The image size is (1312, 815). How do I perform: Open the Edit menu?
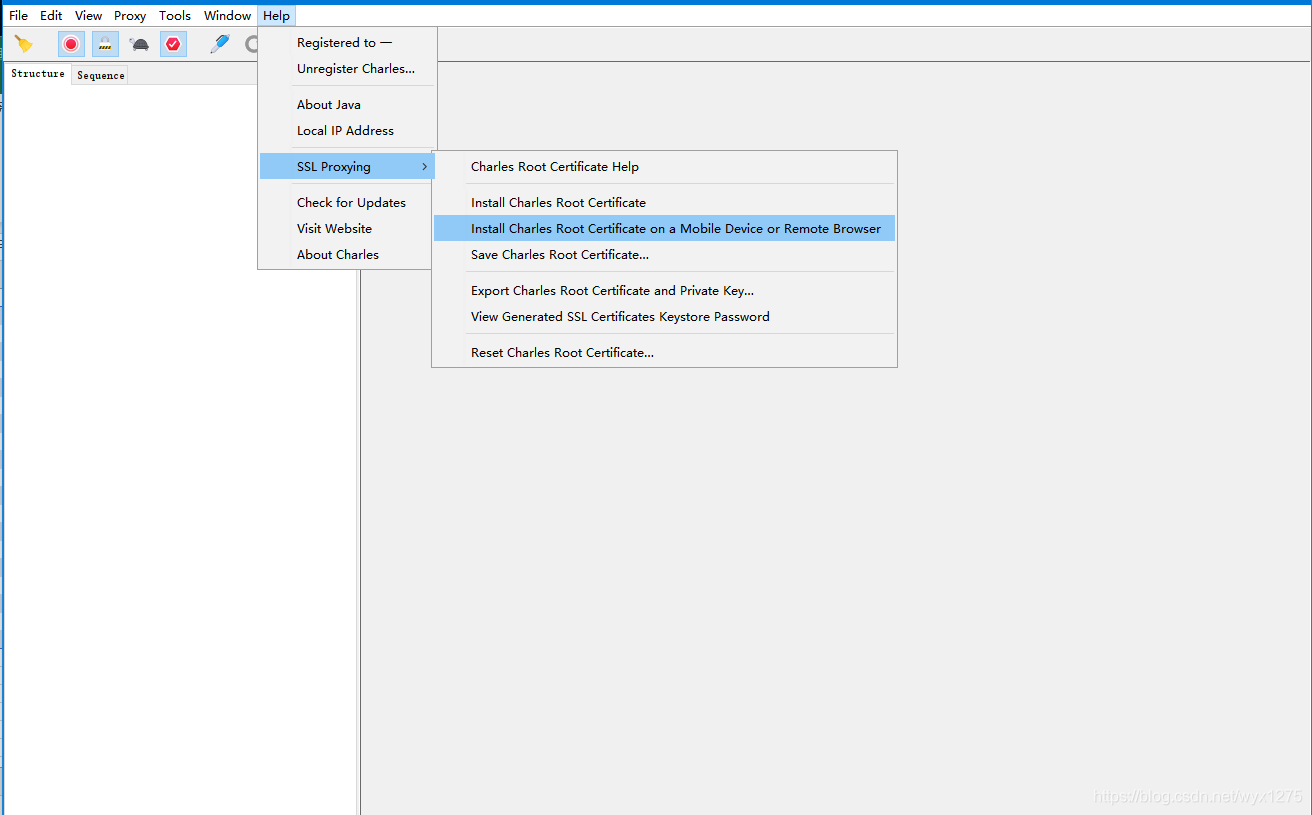(x=51, y=16)
